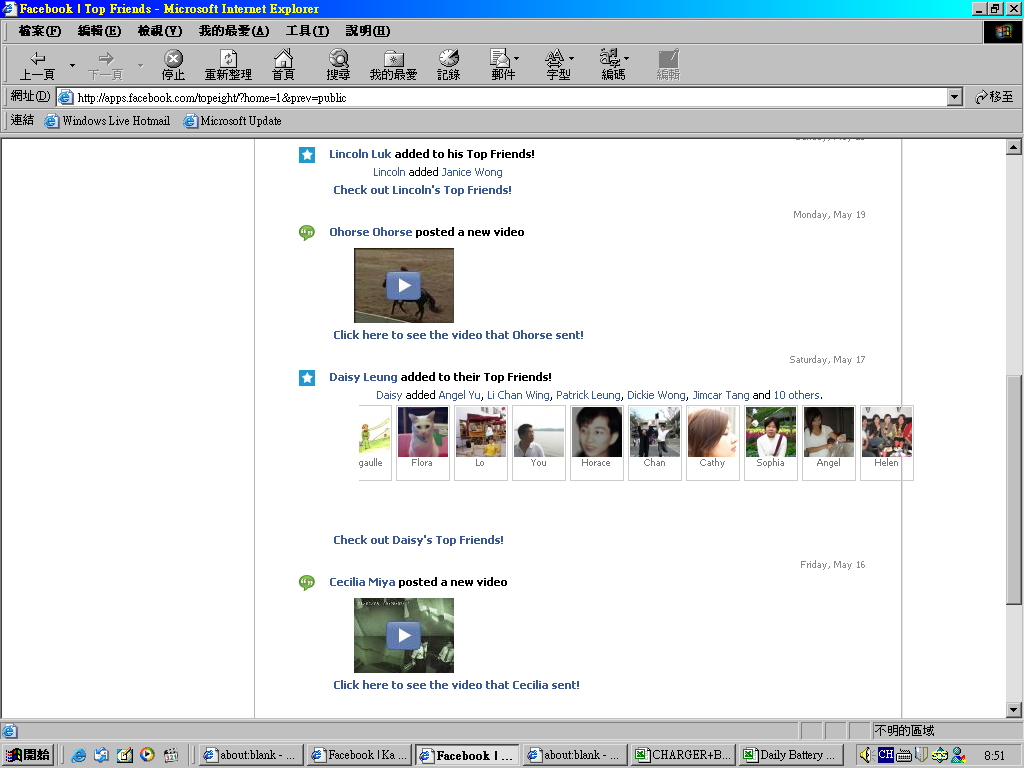
Task: Click 'Click here to see the video that Ohorse sent!'
Action: (x=458, y=335)
